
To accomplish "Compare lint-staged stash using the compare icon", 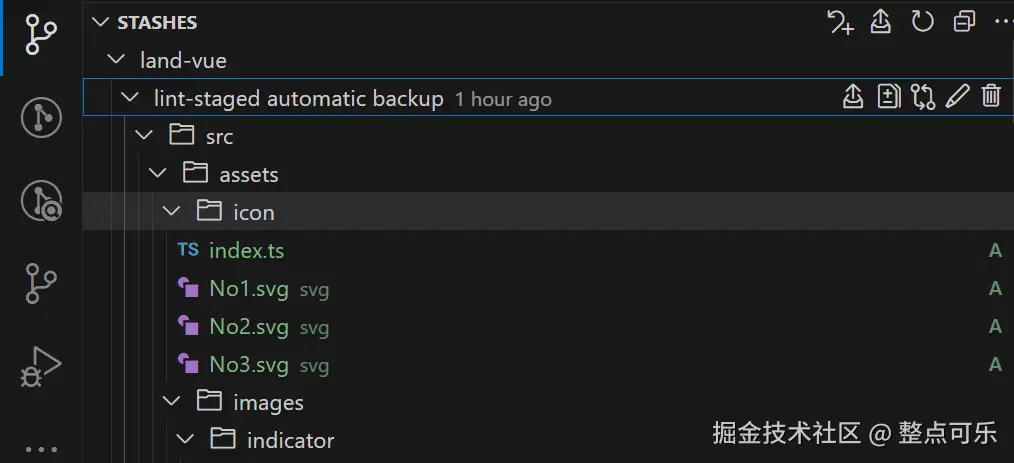I will point(923,97).
